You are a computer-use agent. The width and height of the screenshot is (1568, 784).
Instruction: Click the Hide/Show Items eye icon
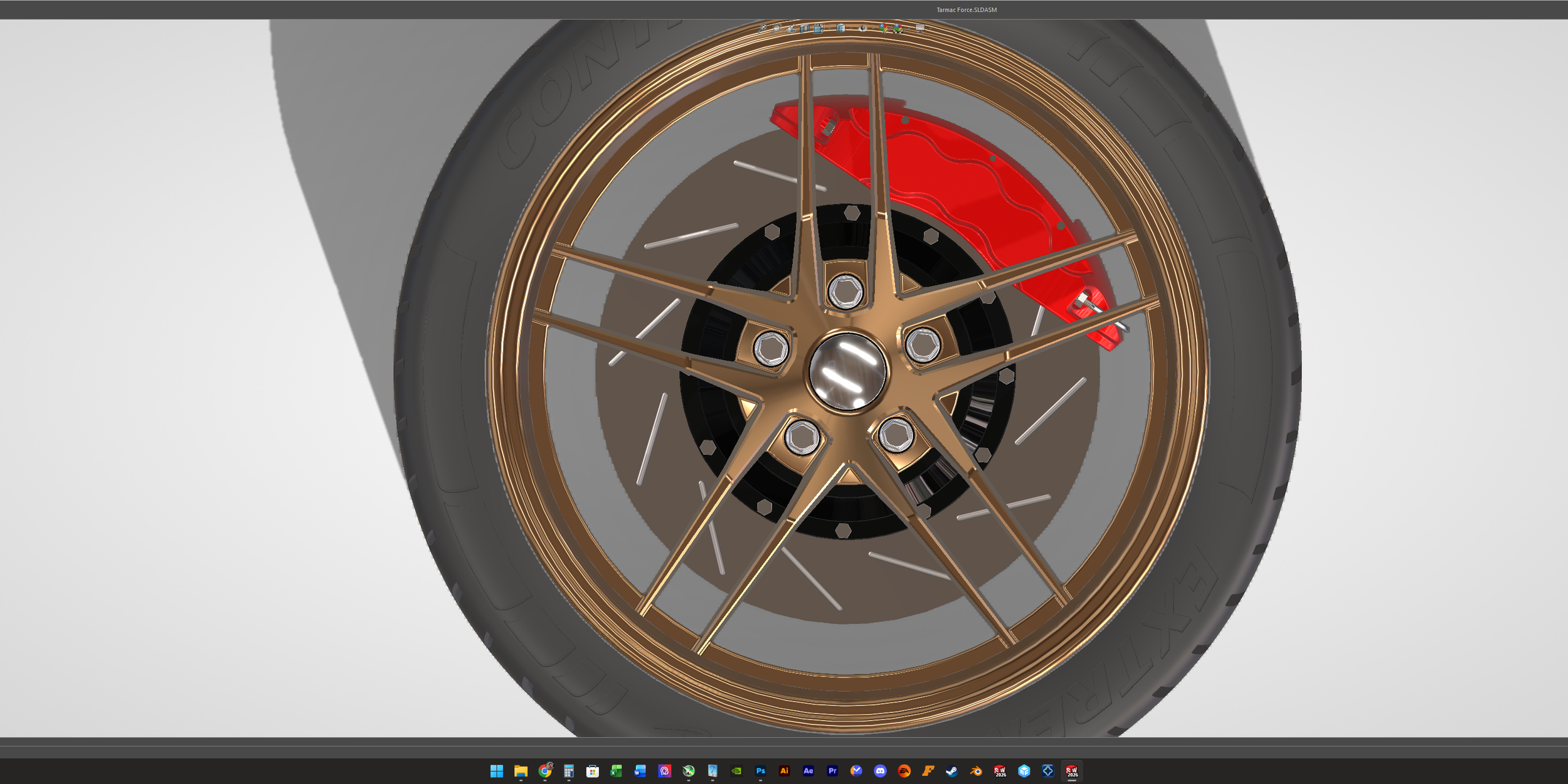pos(862,28)
